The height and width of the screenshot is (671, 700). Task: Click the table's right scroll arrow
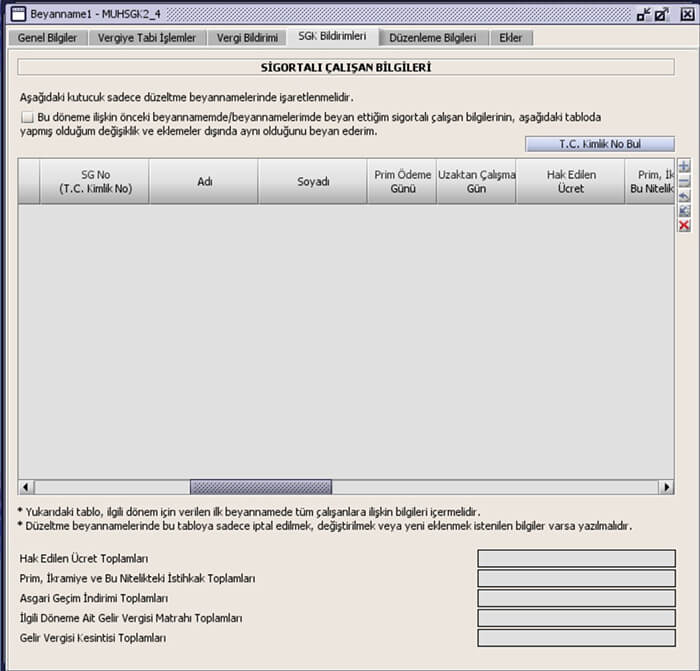[667, 487]
